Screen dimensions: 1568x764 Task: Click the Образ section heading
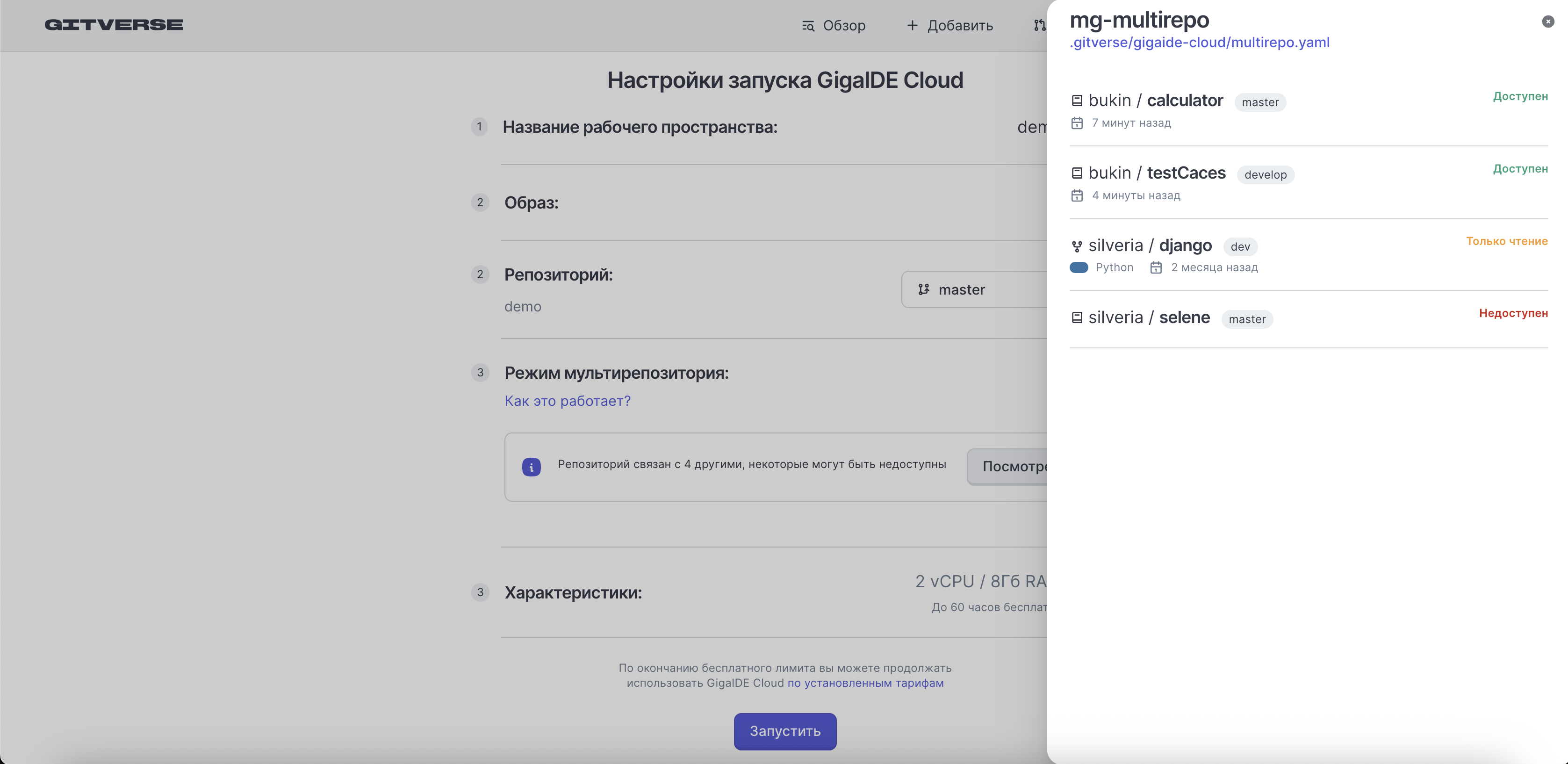click(532, 203)
